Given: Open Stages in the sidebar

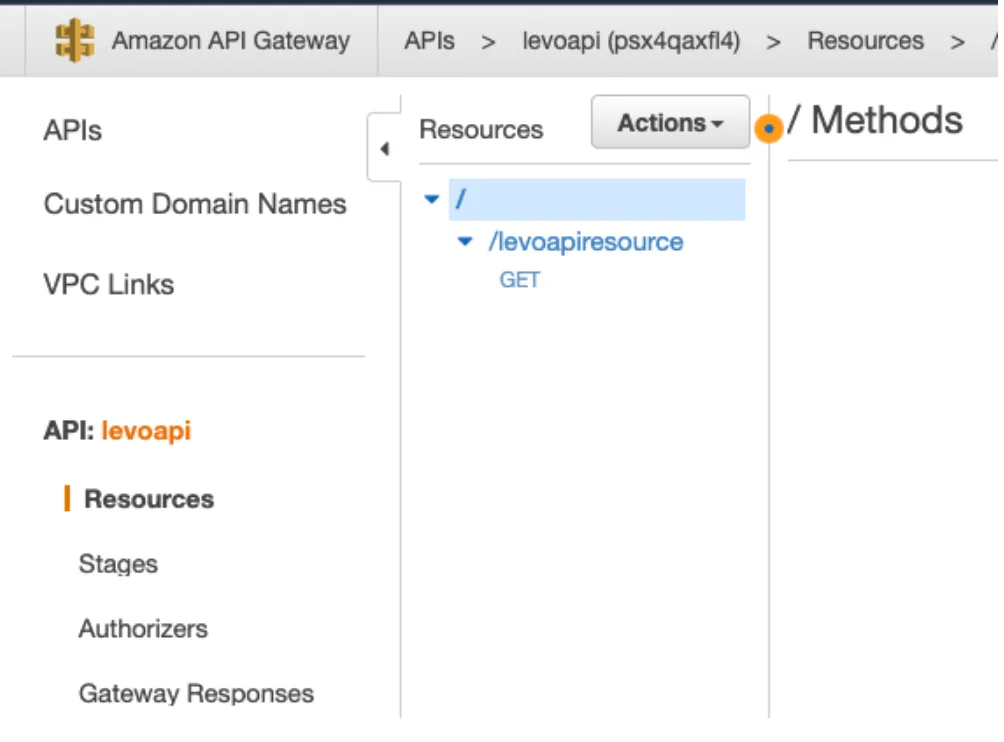Looking at the screenshot, I should 118,564.
